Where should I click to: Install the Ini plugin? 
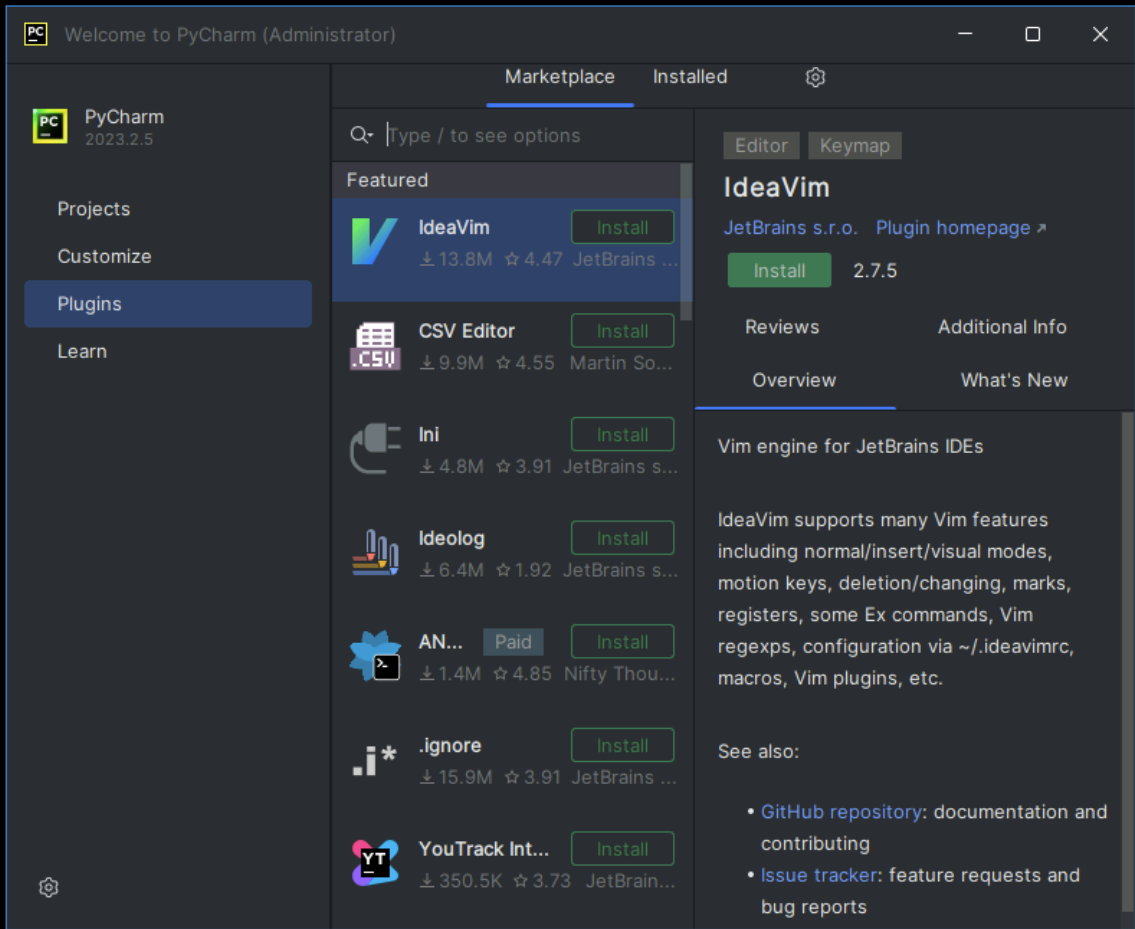point(623,434)
